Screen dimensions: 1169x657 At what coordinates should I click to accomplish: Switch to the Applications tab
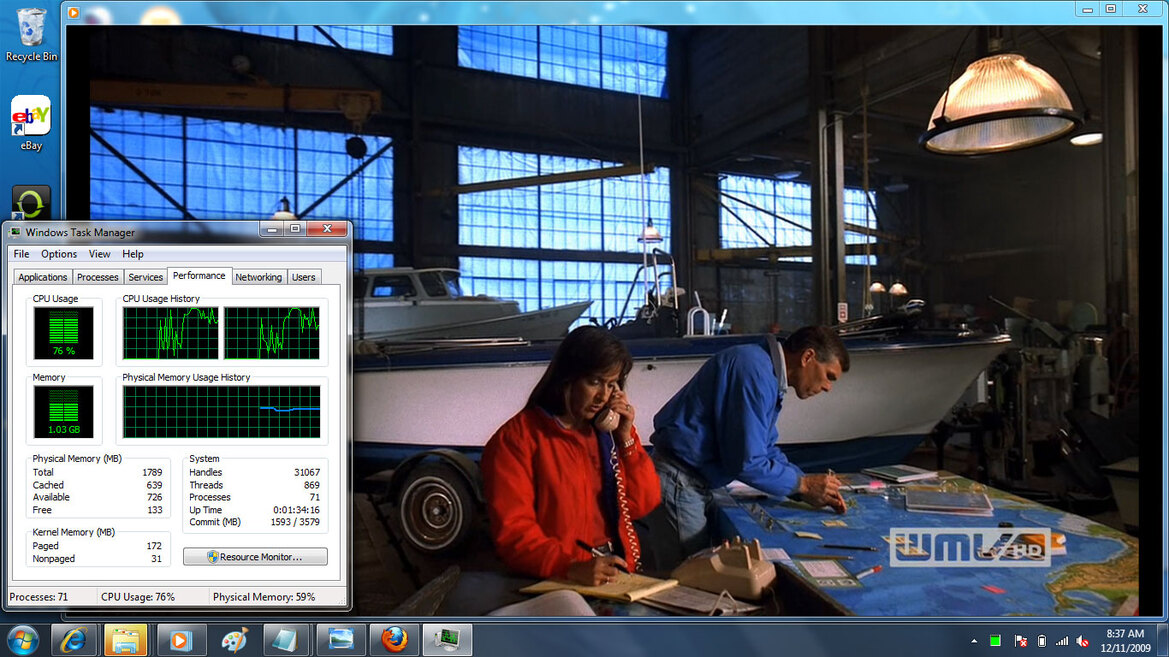pyautogui.click(x=42, y=277)
